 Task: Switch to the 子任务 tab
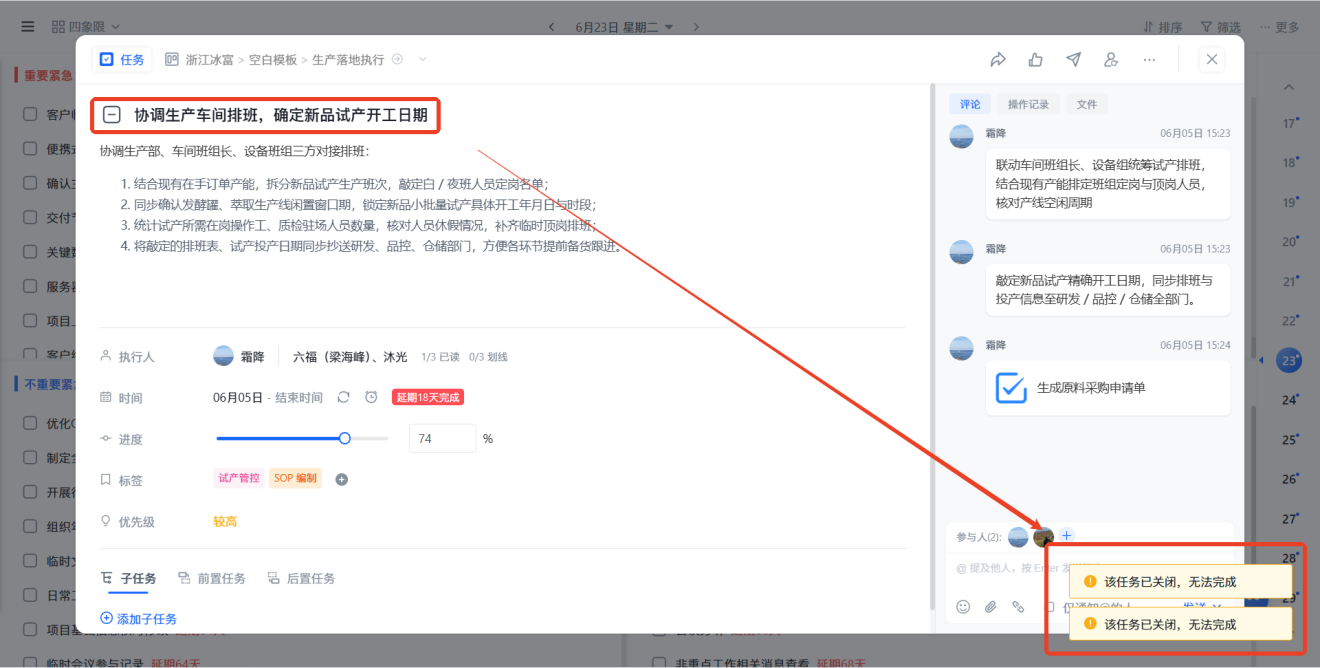[129, 578]
